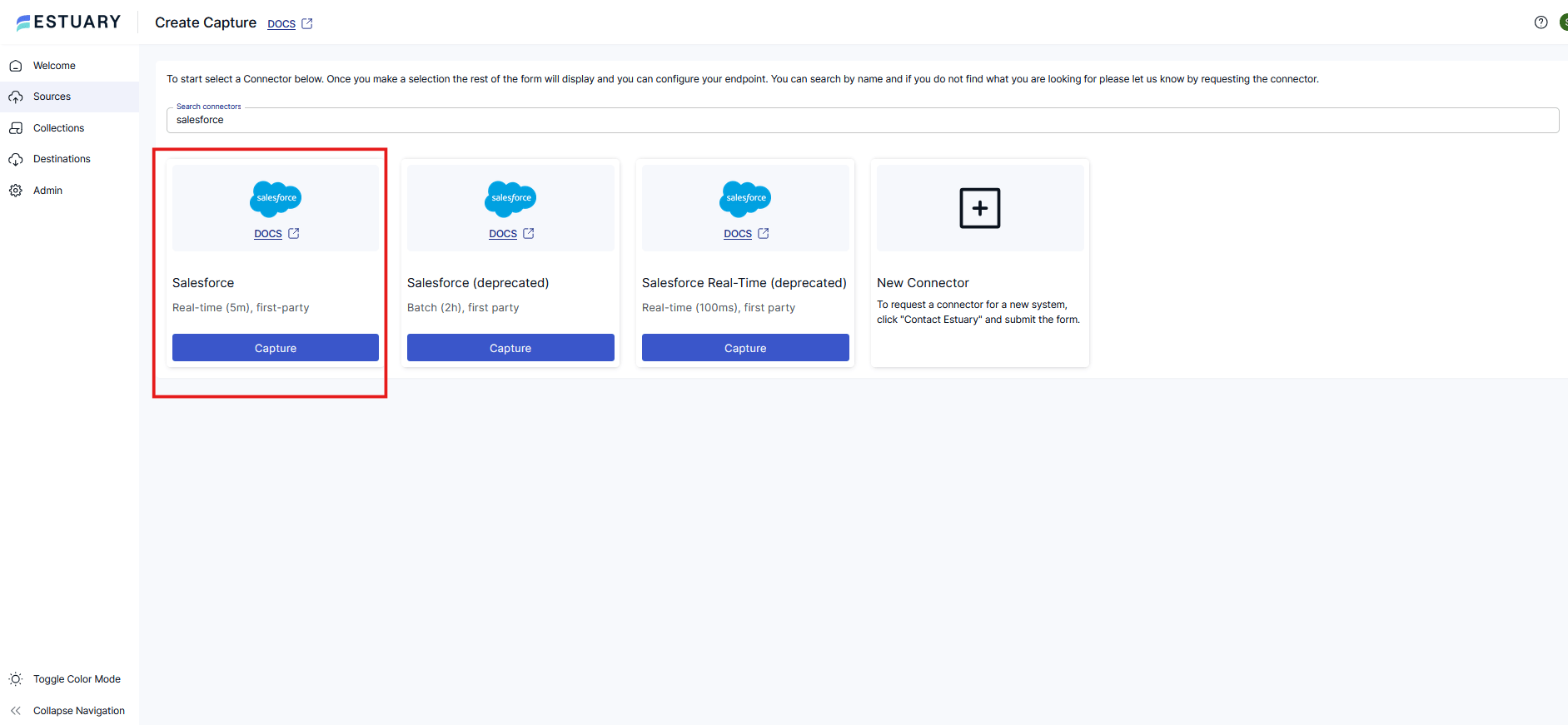The height and width of the screenshot is (725, 1568).
Task: Click the Create Capture page heading
Action: 206,22
